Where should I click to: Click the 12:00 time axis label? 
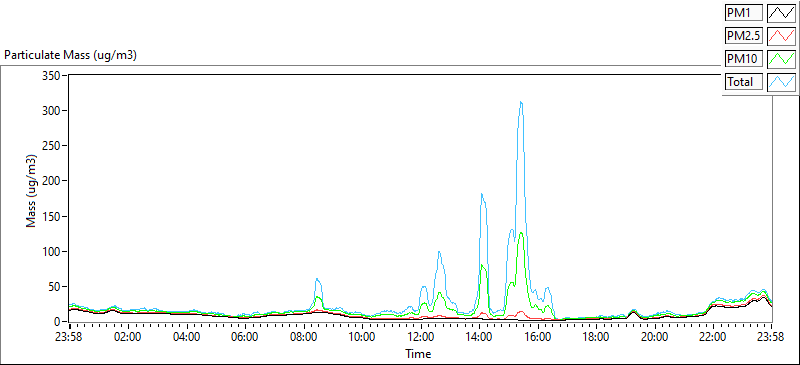pos(421,336)
